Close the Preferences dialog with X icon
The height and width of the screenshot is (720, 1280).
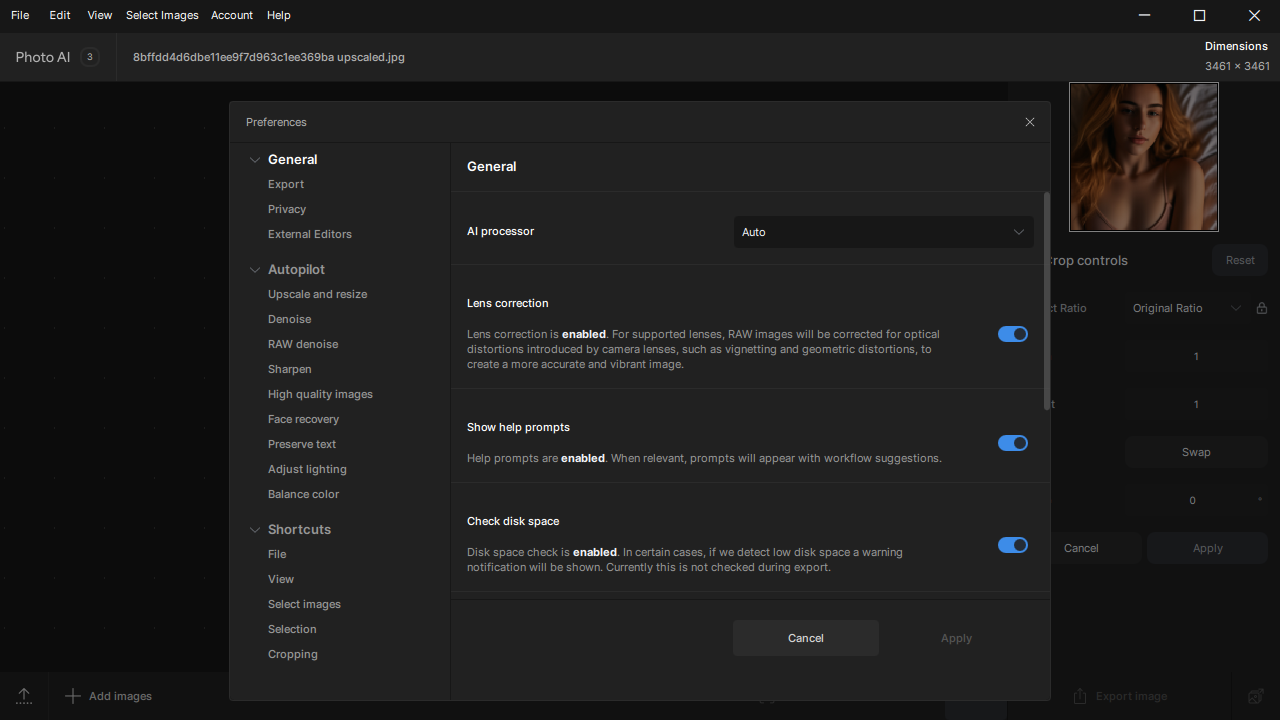click(x=1030, y=122)
